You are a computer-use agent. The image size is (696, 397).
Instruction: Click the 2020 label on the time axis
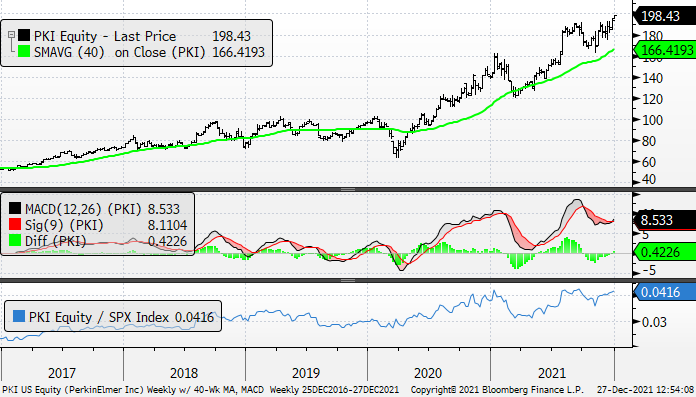(x=428, y=373)
